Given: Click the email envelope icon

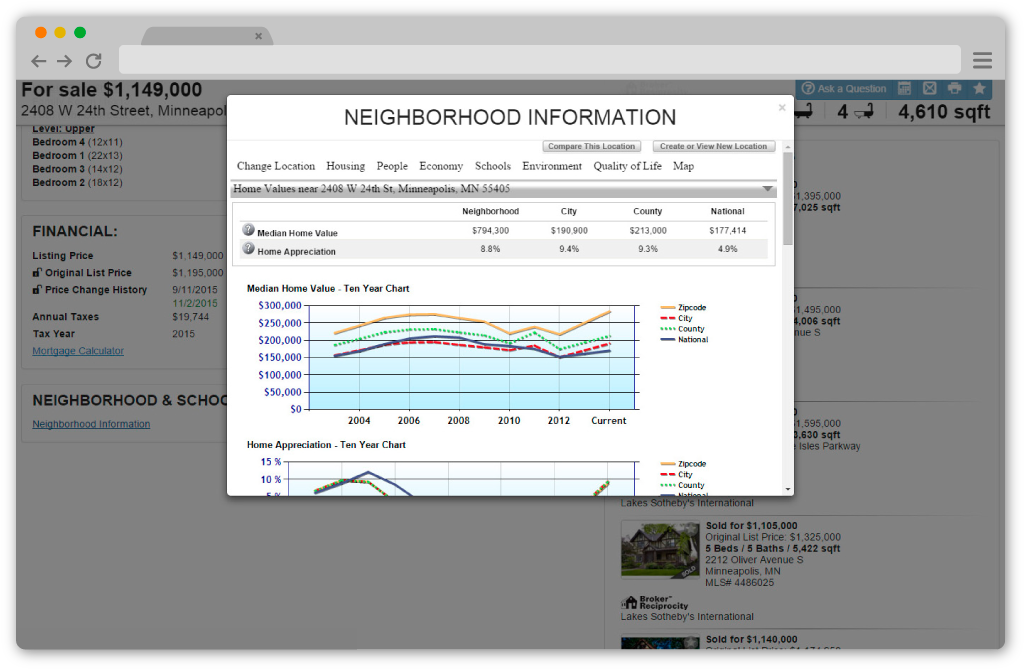Looking at the screenshot, I should click(930, 89).
